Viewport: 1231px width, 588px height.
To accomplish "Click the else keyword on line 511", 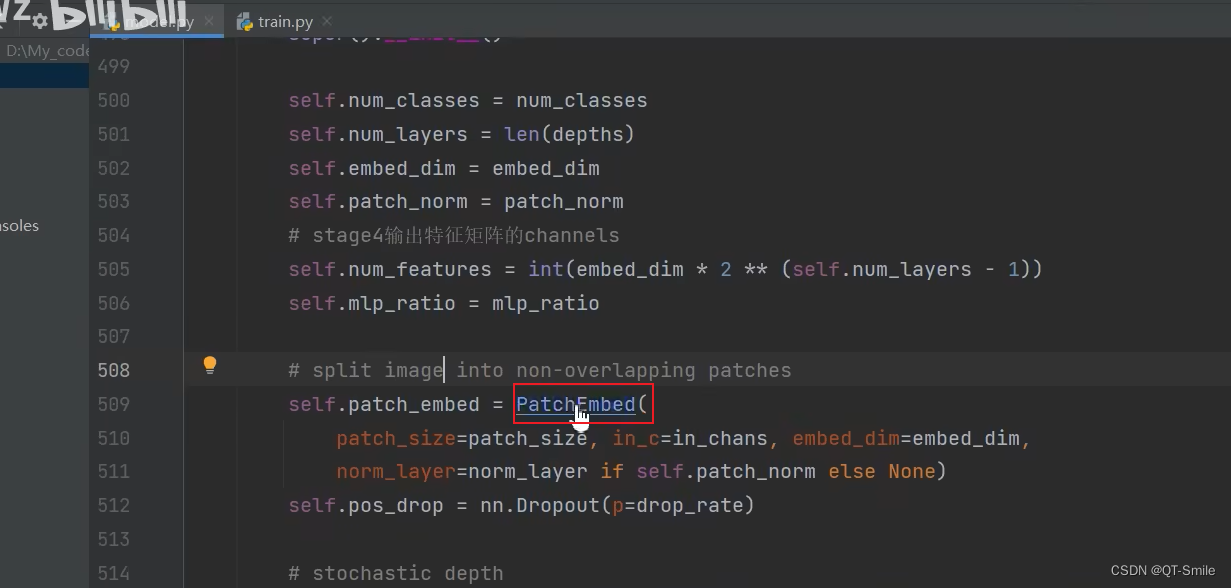I will 851,471.
